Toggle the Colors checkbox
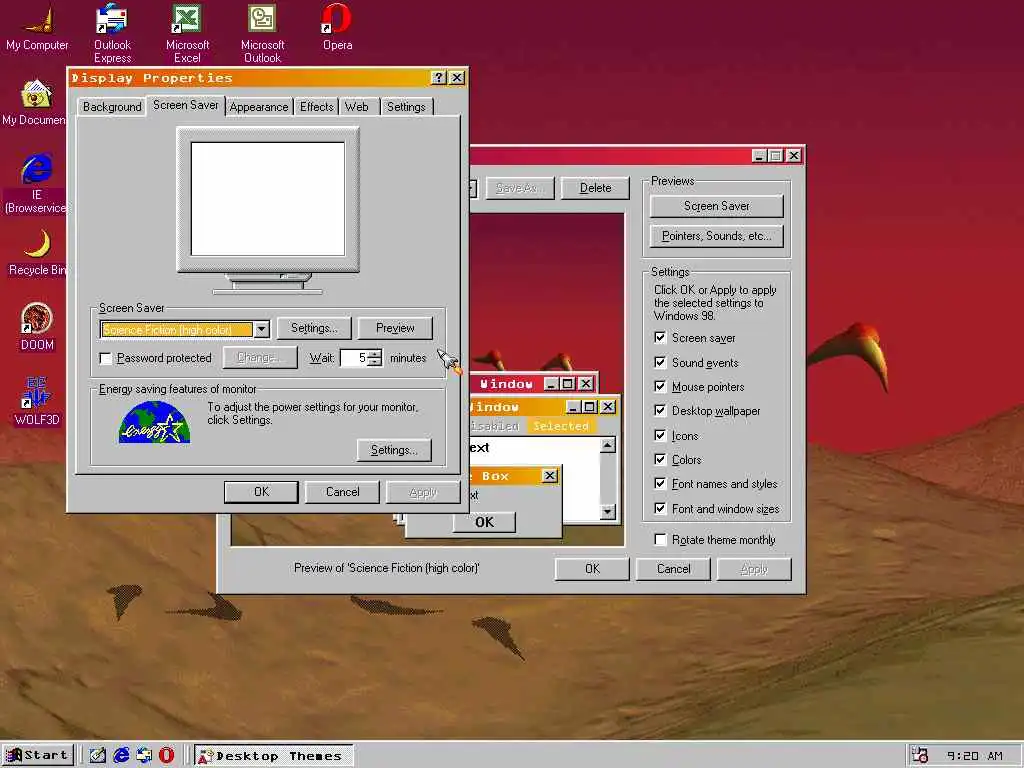1024x768 pixels. 660,460
